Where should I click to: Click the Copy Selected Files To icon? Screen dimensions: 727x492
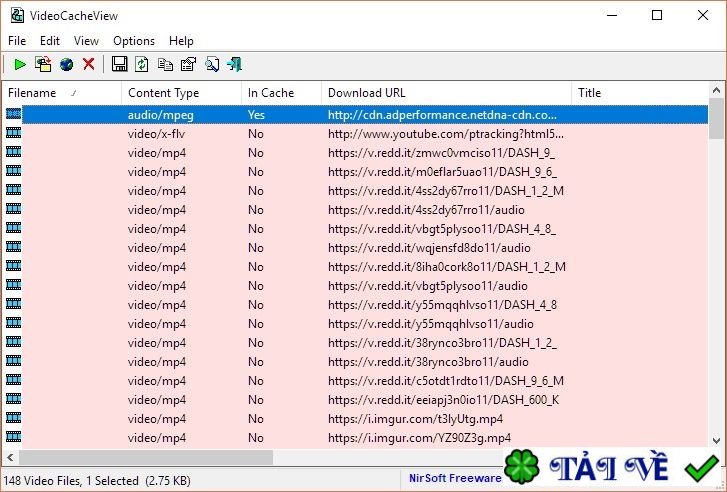(x=43, y=64)
